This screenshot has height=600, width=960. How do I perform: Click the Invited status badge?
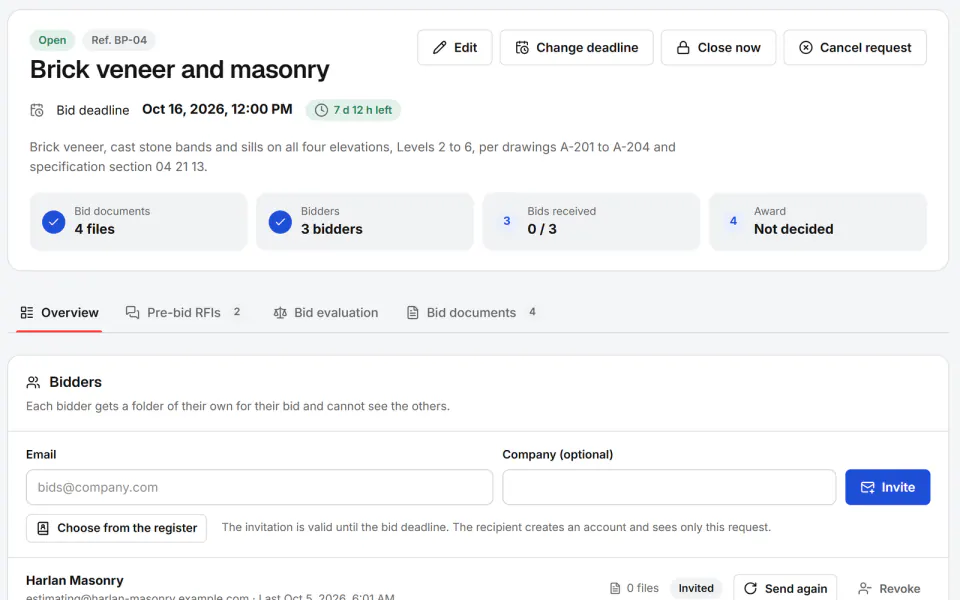tap(696, 588)
